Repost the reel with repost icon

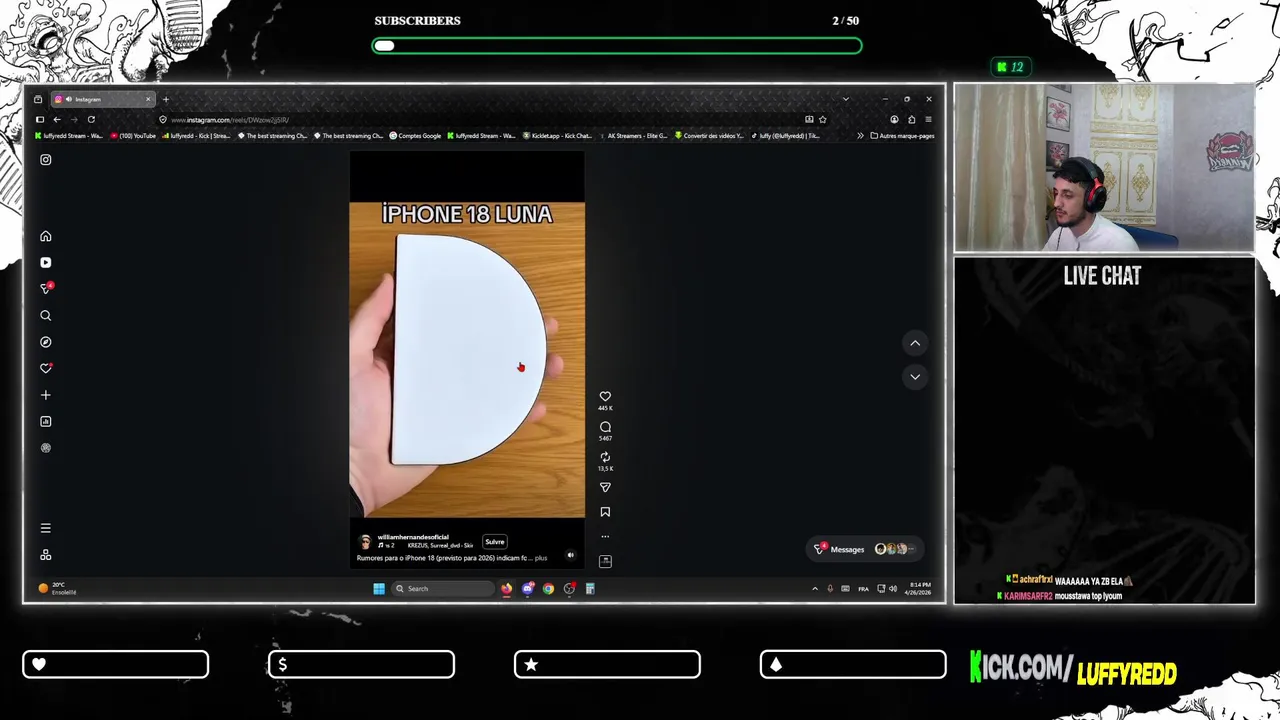click(x=605, y=457)
